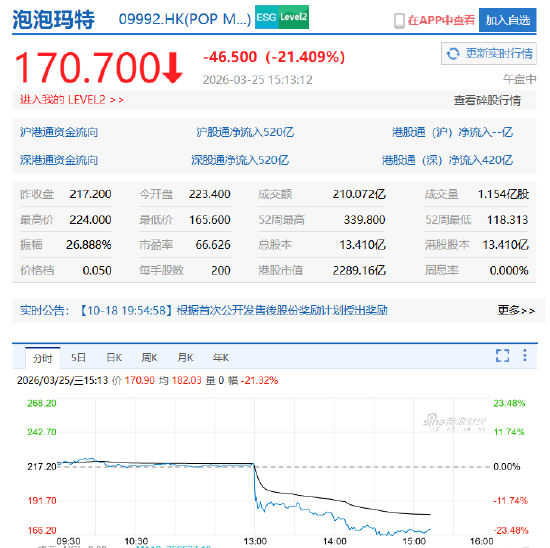
Task: Click 价格档 value 0.050
Action: [97, 270]
